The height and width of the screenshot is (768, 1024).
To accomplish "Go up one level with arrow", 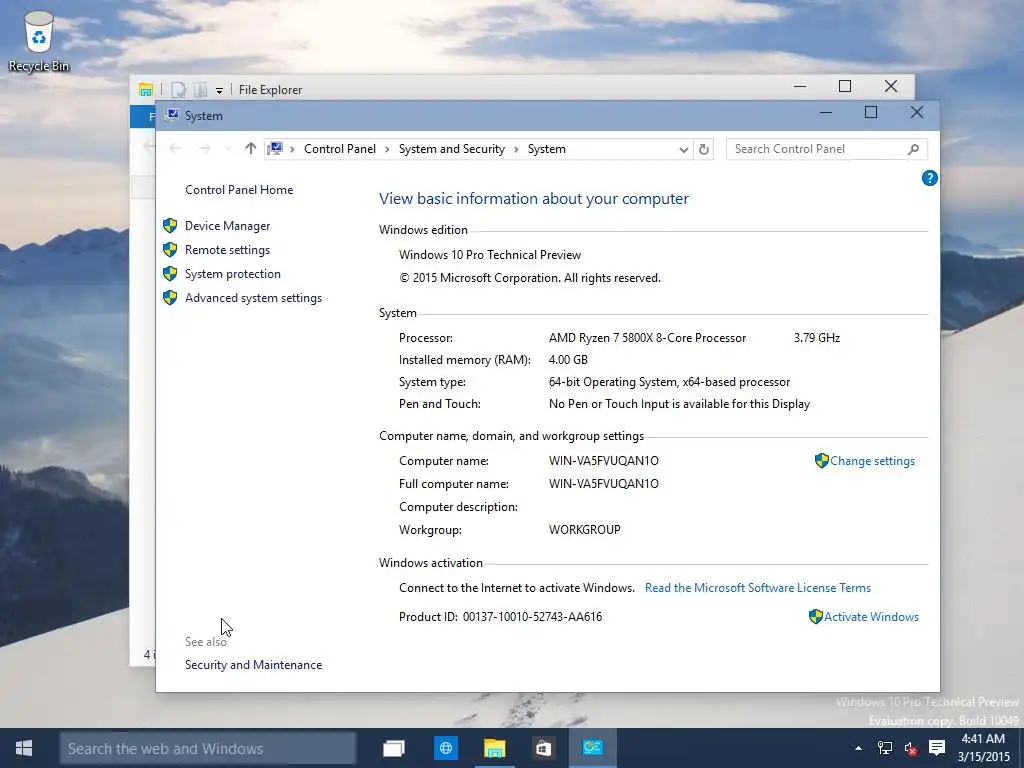I will click(250, 149).
